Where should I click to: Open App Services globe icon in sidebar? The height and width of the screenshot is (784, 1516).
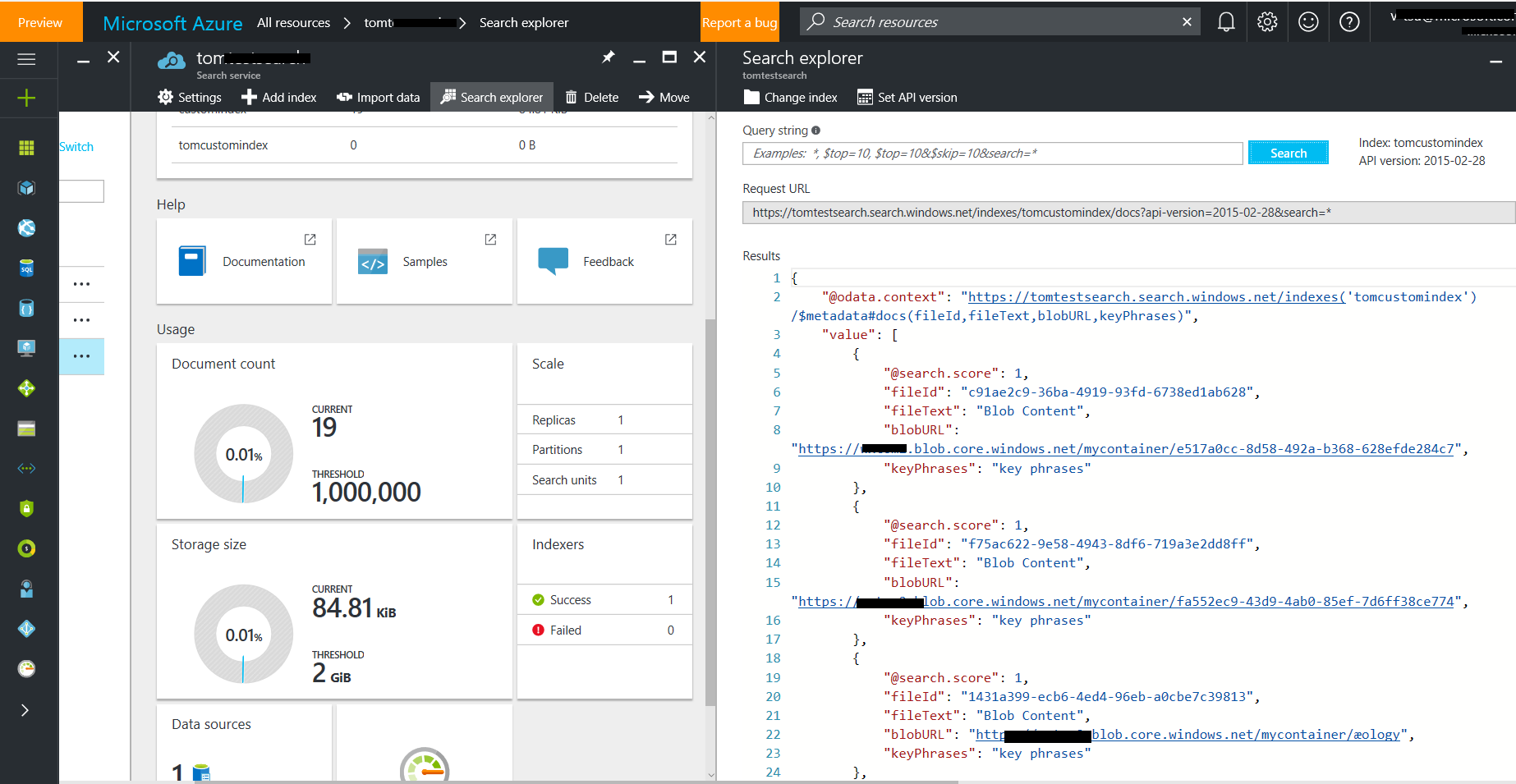tap(26, 227)
